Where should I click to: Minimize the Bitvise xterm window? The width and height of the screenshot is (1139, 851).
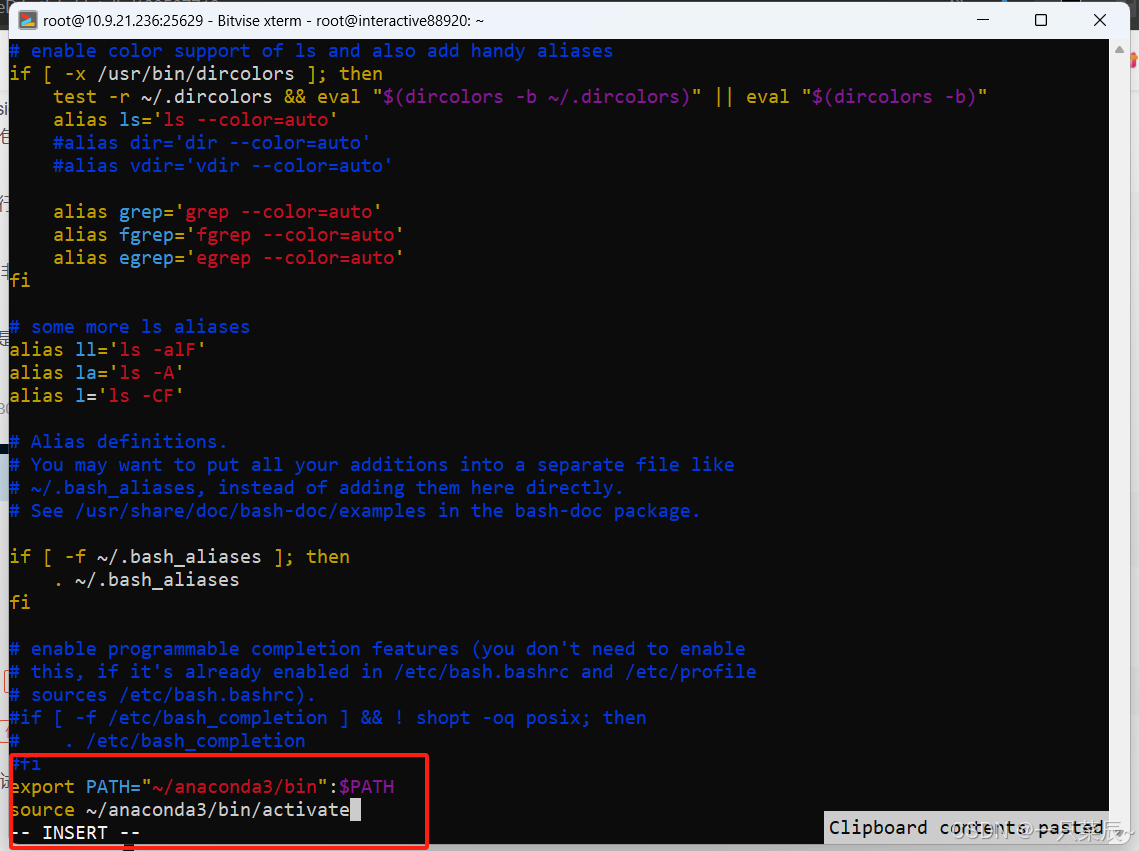983,20
